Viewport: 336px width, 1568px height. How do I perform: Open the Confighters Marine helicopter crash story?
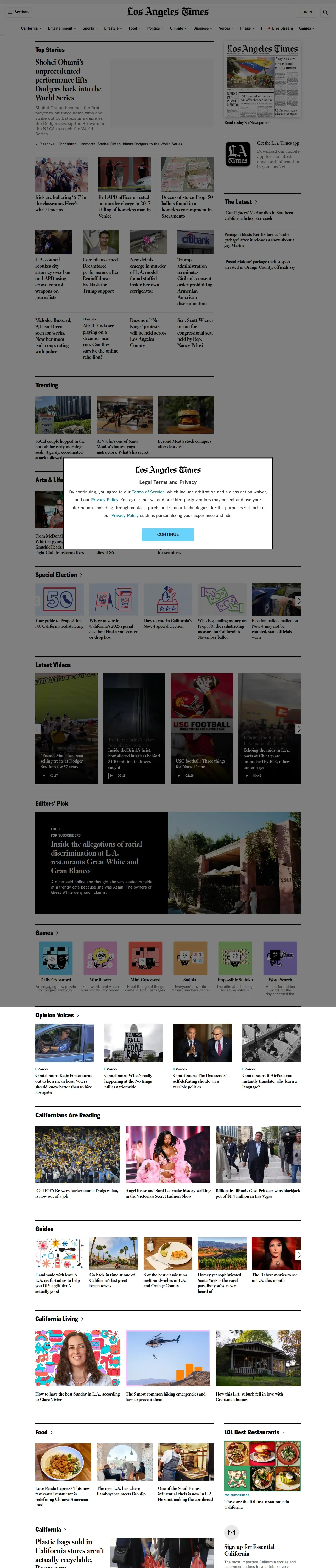(x=259, y=216)
